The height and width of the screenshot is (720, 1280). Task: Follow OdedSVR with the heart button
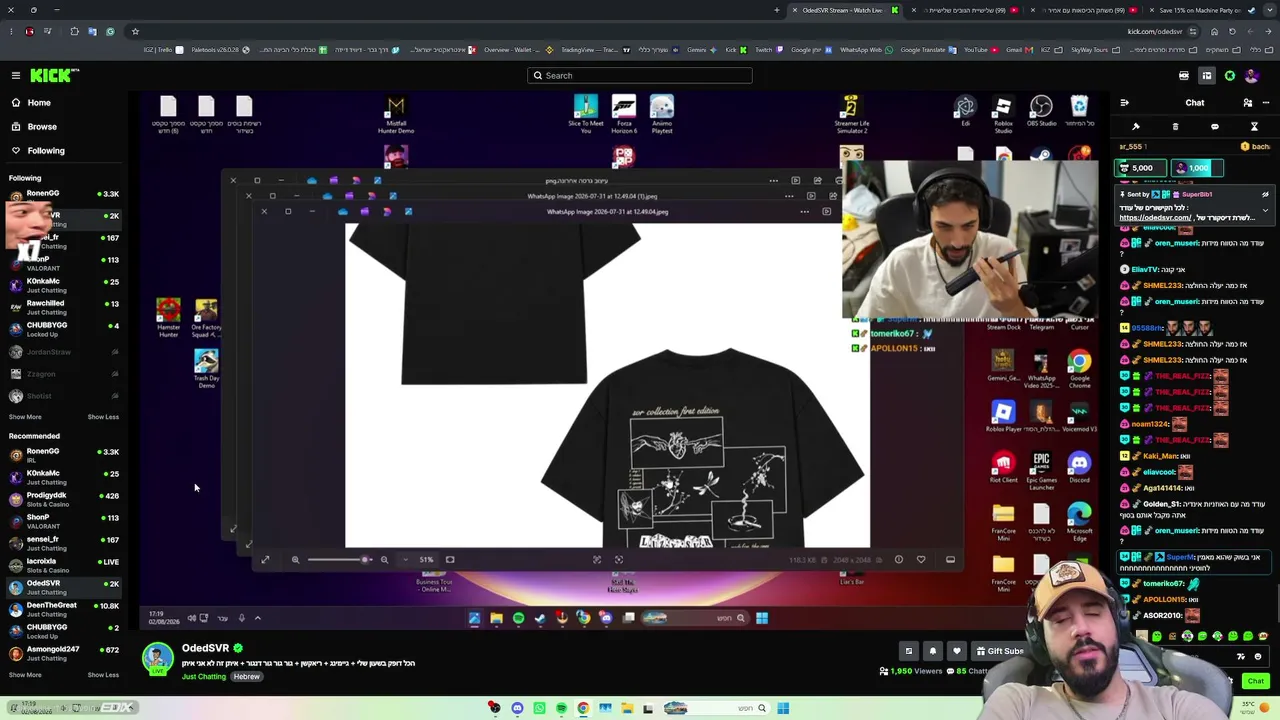(957, 651)
